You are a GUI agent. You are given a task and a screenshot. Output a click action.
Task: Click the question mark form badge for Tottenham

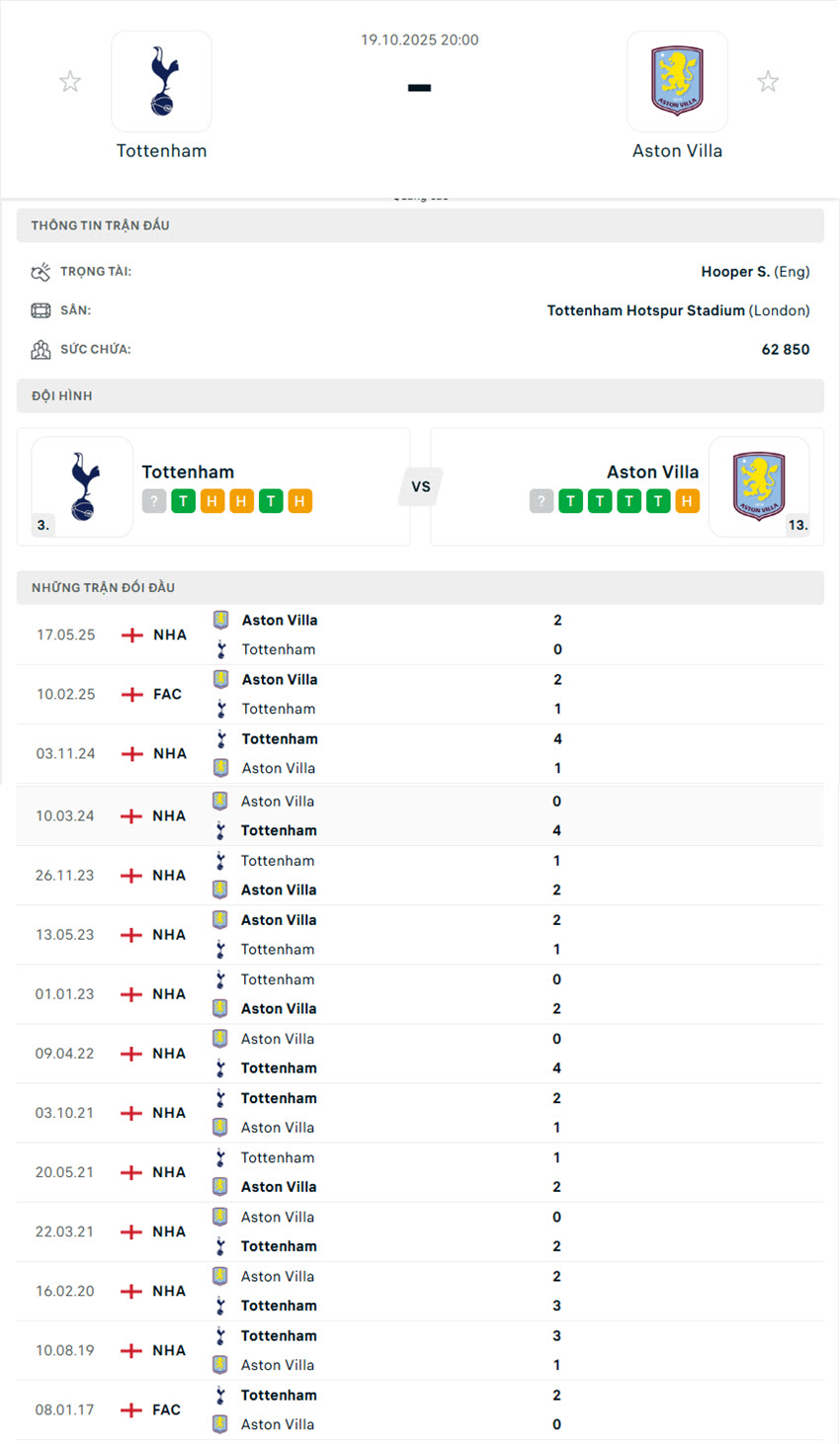click(154, 501)
